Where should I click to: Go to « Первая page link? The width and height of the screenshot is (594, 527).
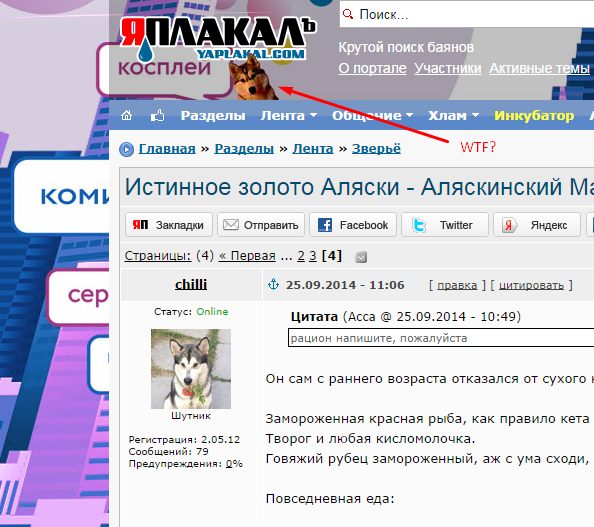click(247, 256)
